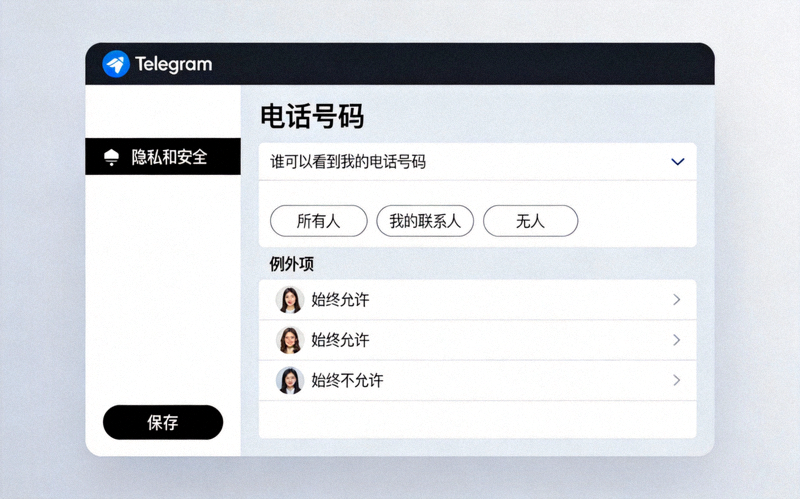This screenshot has width=800, height=499.
Task: Click the Telegram paper plane logo
Action: [116, 64]
